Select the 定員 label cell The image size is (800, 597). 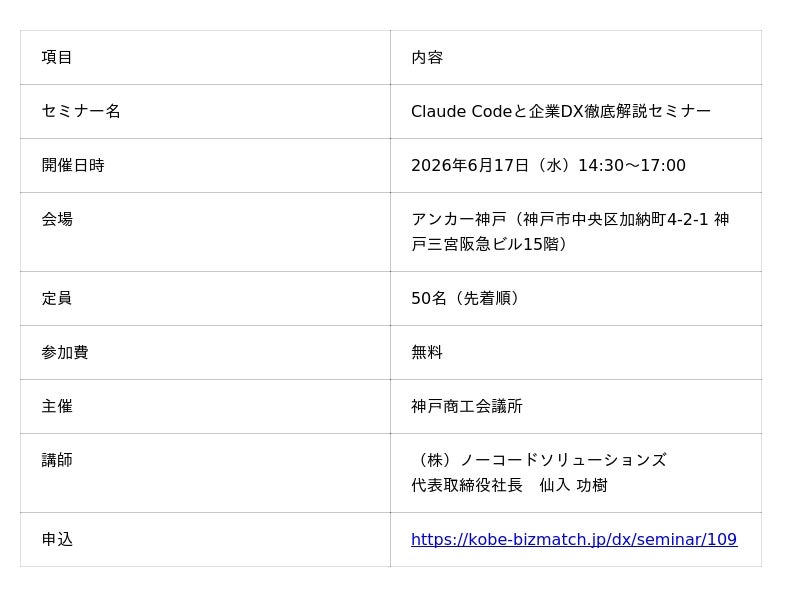(x=57, y=299)
